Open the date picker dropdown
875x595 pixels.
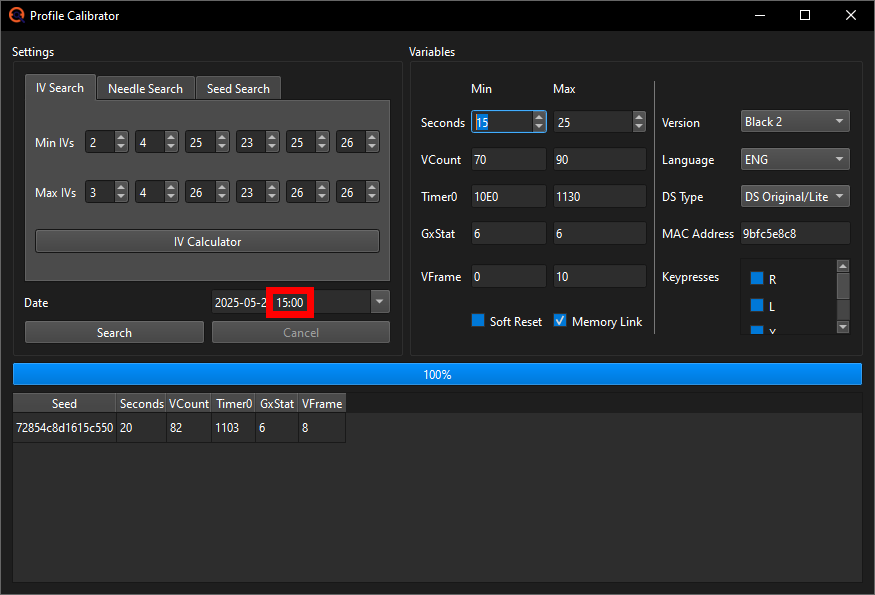pyautogui.click(x=378, y=302)
